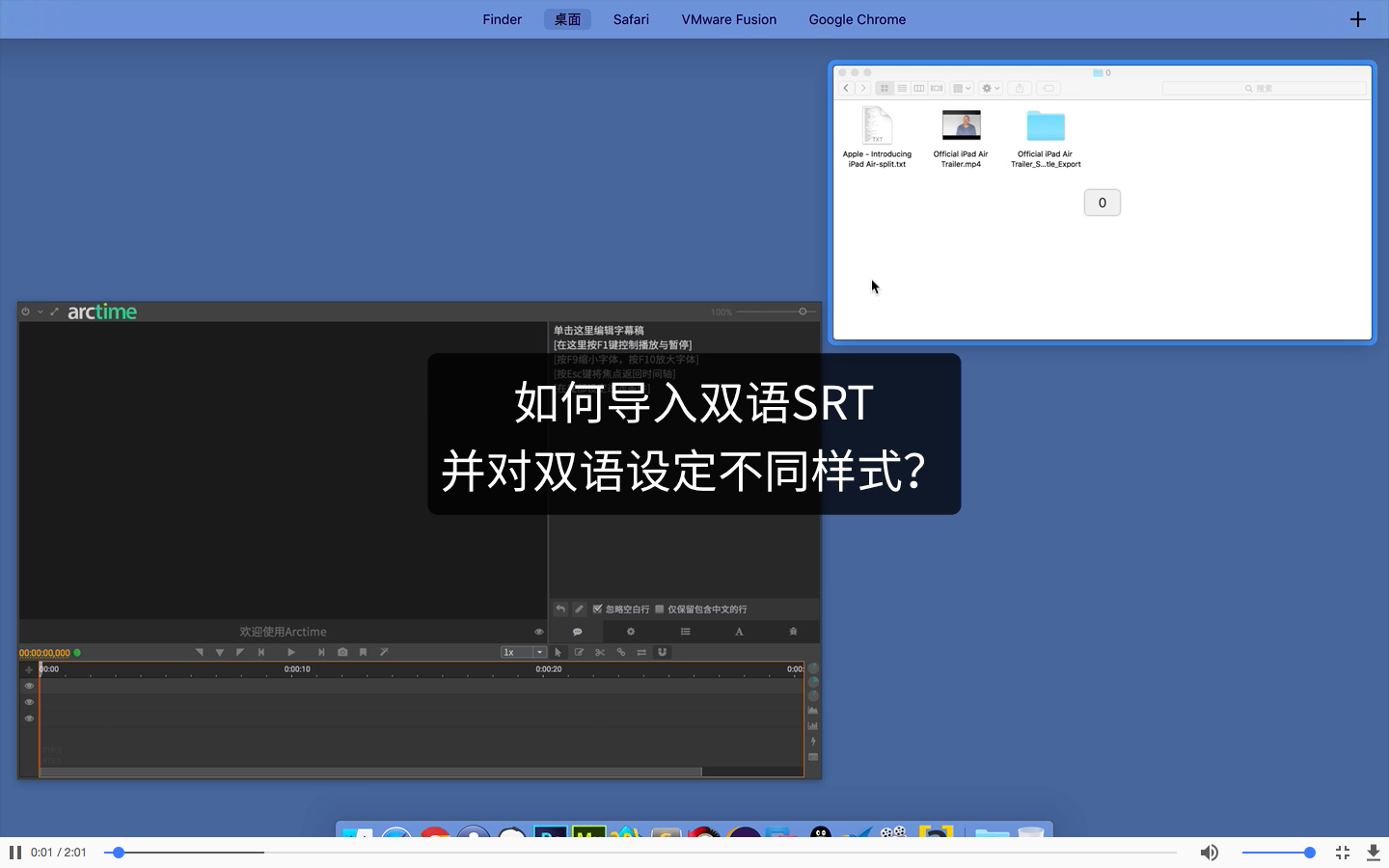Expand the Finder arrange-by grouping dropdown
This screenshot has width=1389, height=868.
(962, 88)
